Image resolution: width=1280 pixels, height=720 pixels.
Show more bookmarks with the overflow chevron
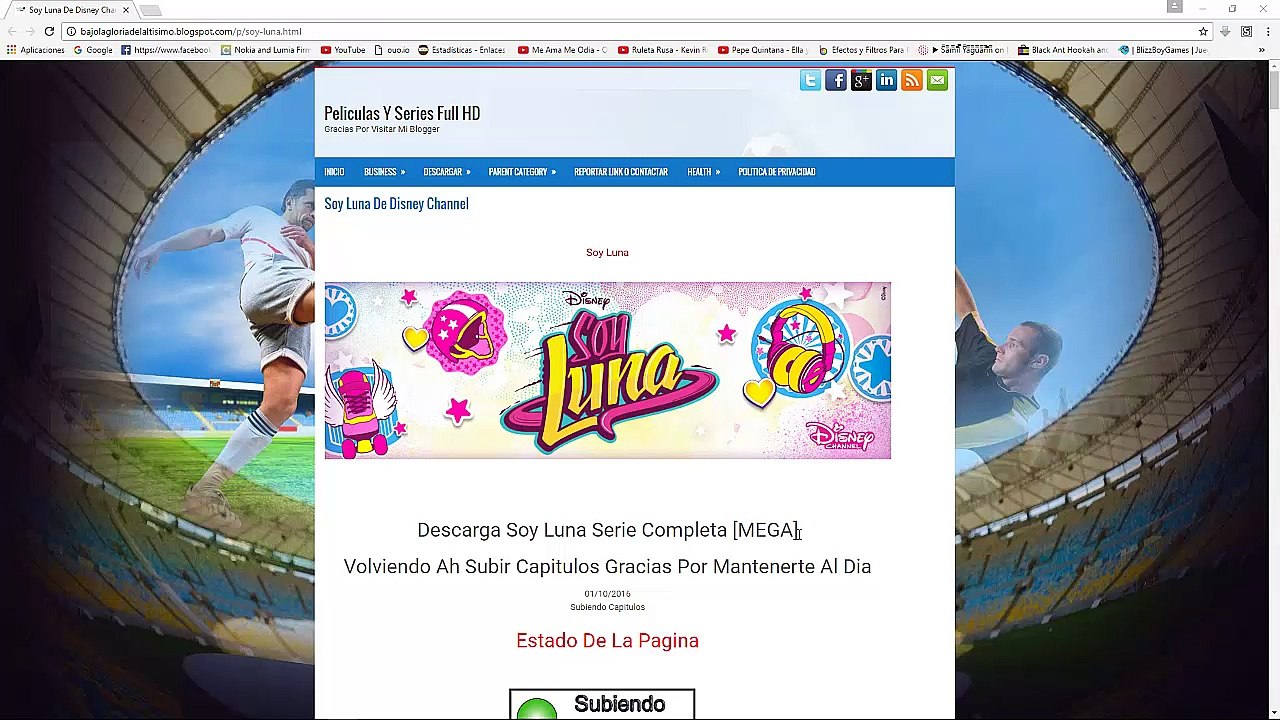click(1264, 50)
